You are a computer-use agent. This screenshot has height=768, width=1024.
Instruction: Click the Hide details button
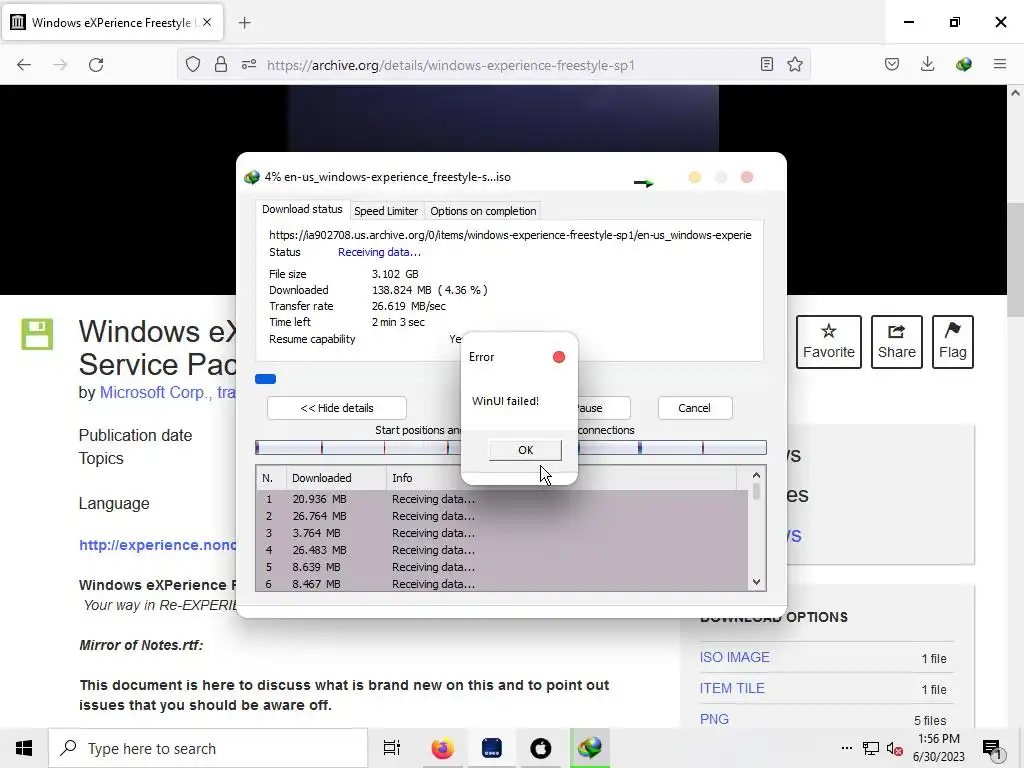337,408
